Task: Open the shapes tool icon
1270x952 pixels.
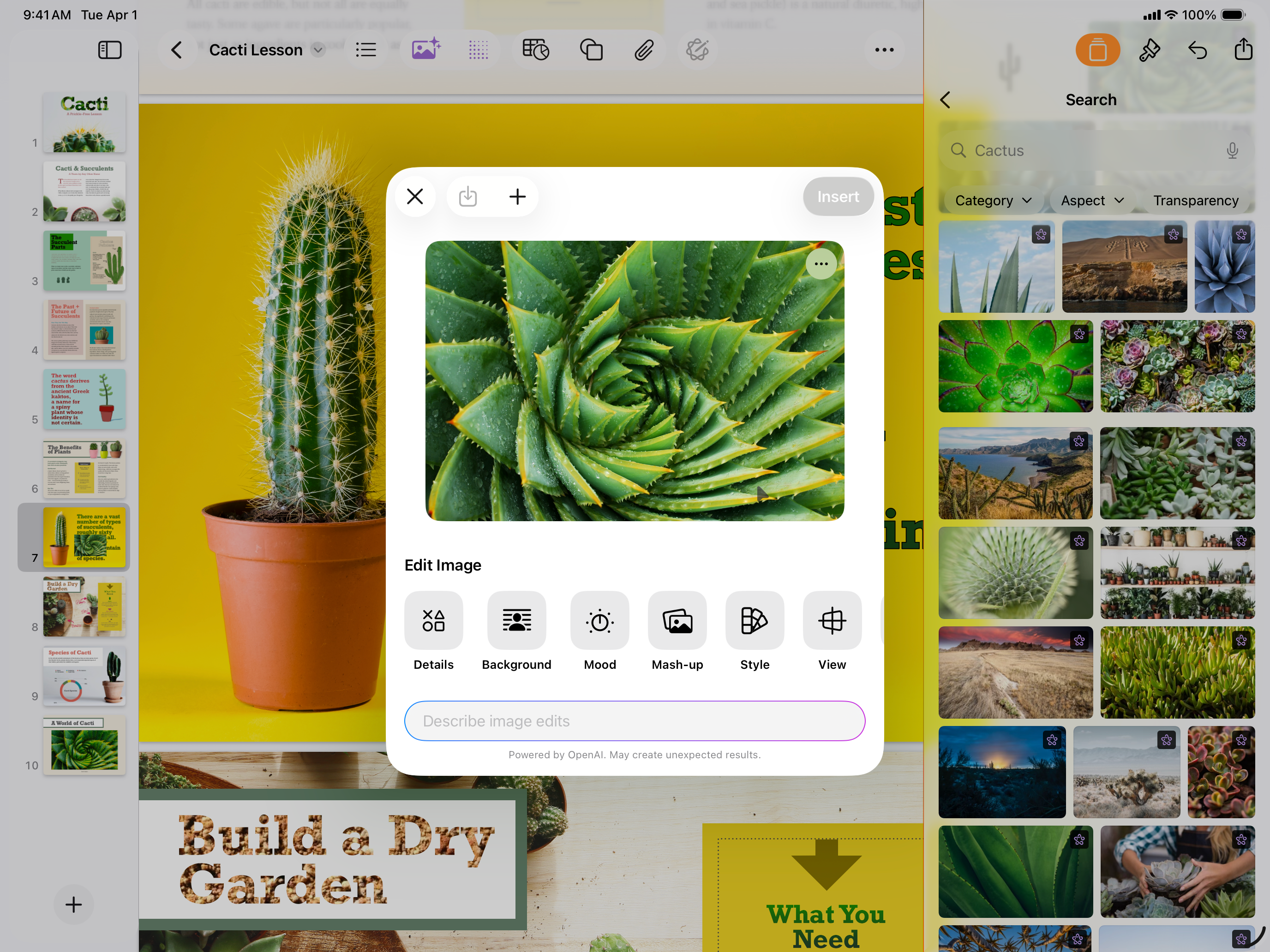Action: (591, 50)
